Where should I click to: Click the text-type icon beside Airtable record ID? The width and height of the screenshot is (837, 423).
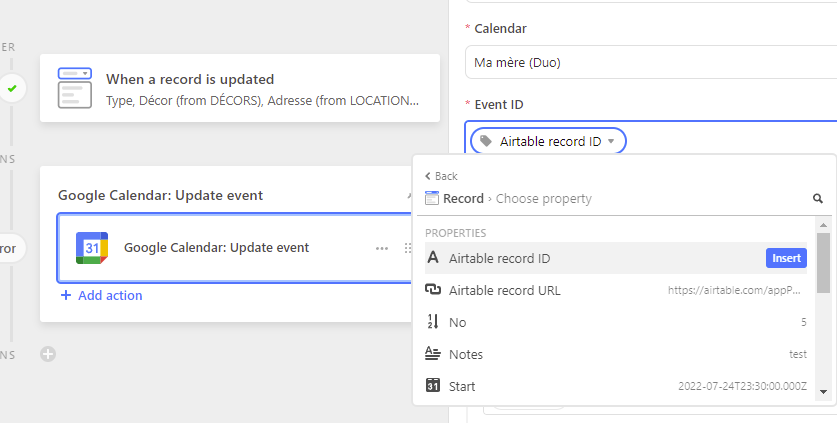[433, 258]
